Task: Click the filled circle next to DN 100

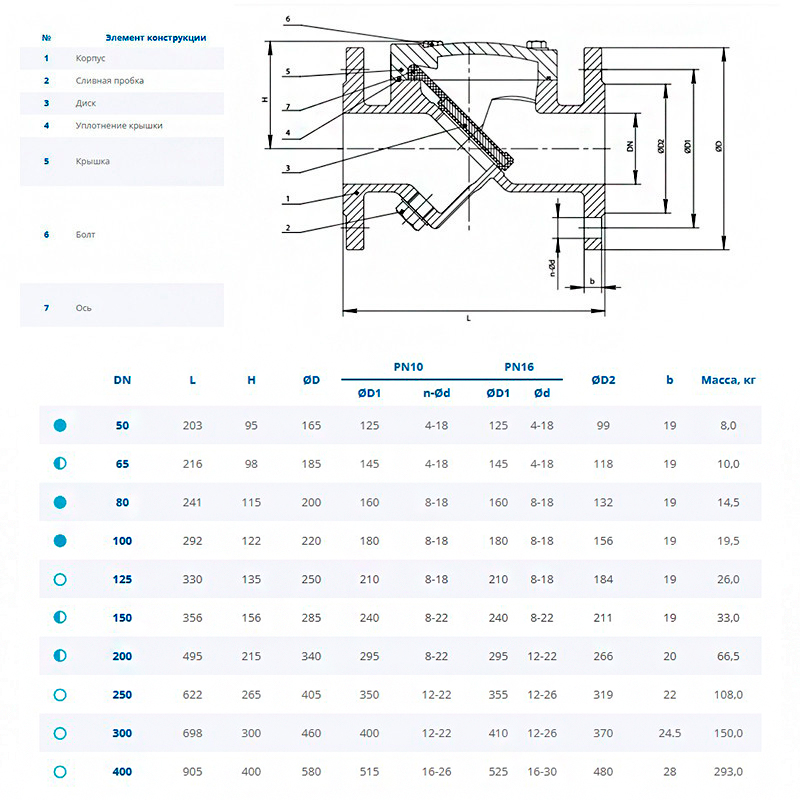Action: (x=60, y=541)
